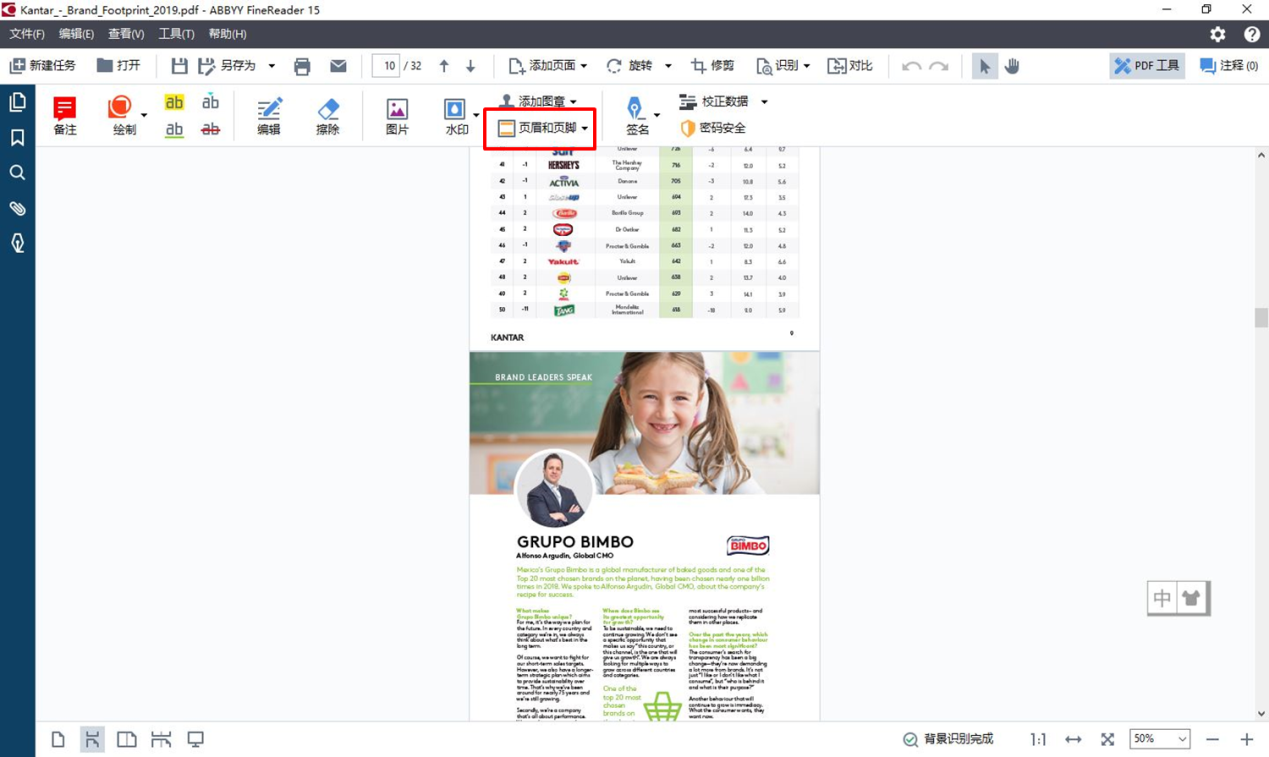The width and height of the screenshot is (1269, 757).
Task: Select the yellow highlight text tool
Action: click(x=174, y=102)
